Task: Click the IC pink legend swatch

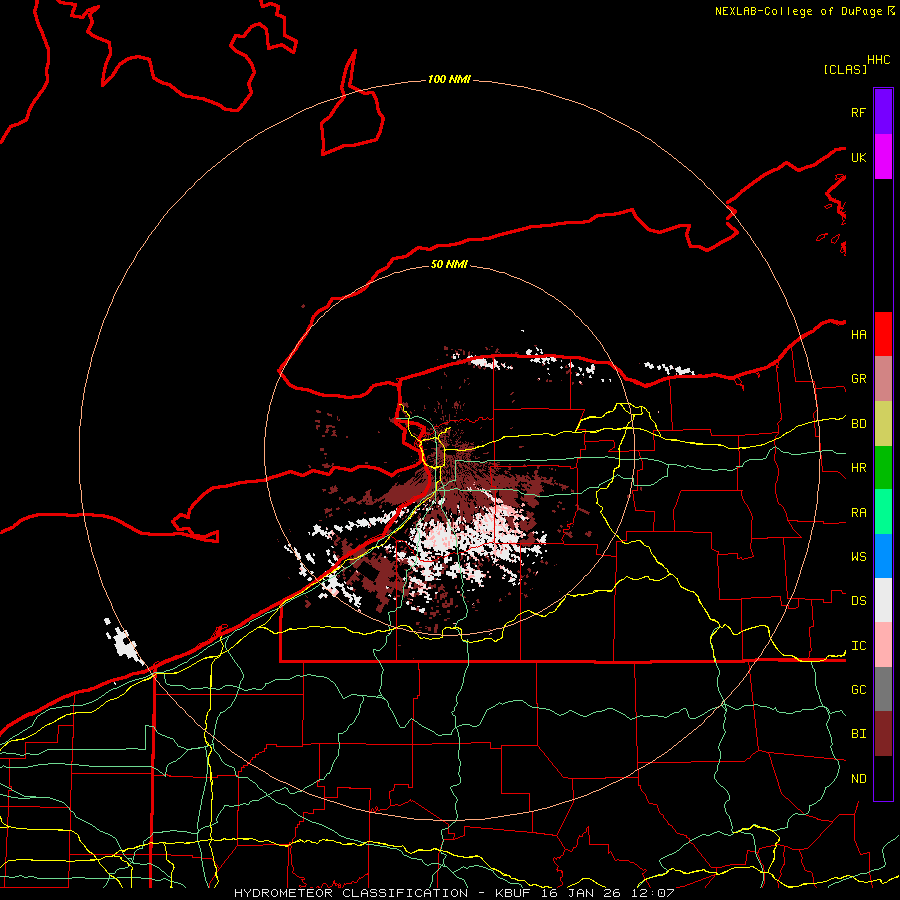Action: [x=883, y=645]
